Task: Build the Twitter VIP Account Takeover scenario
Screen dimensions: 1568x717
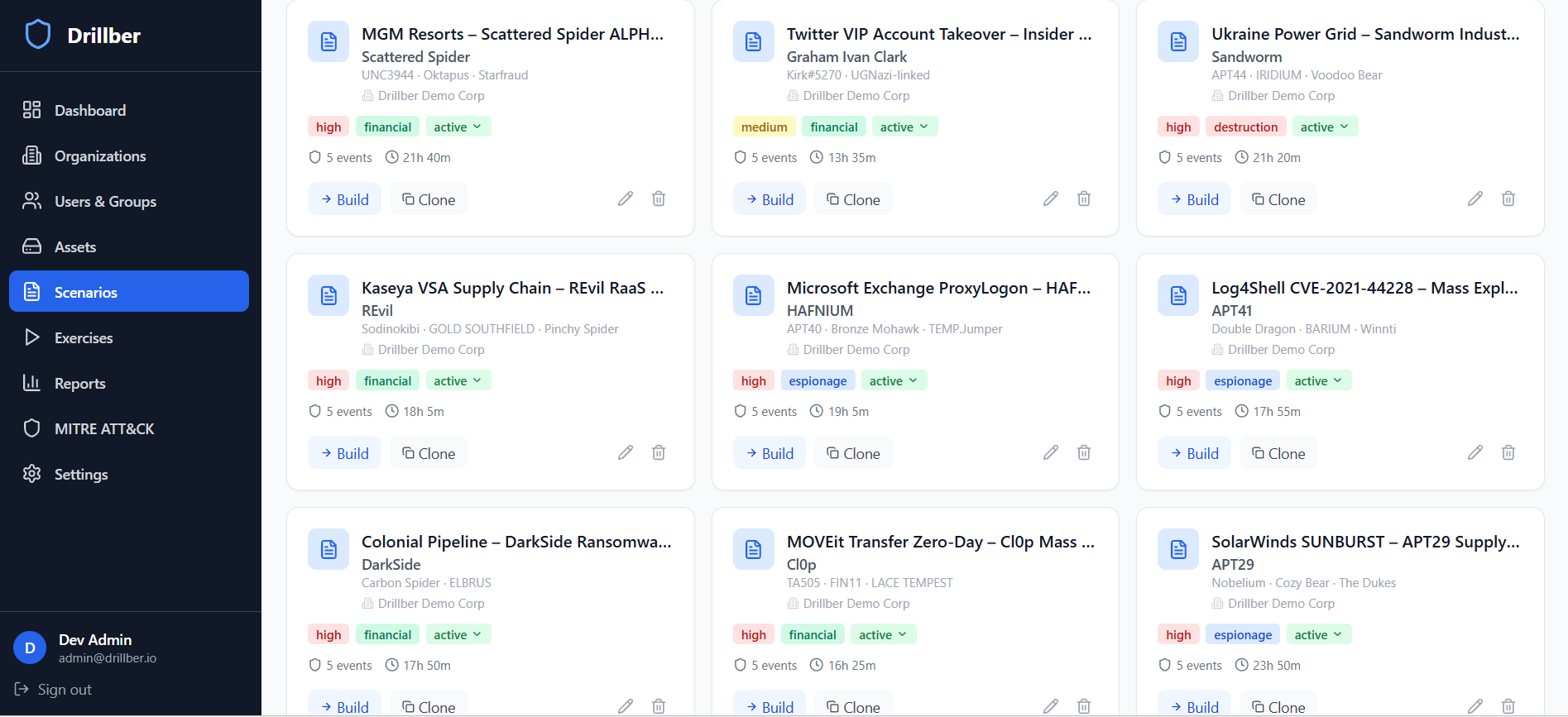Action: 769,199
